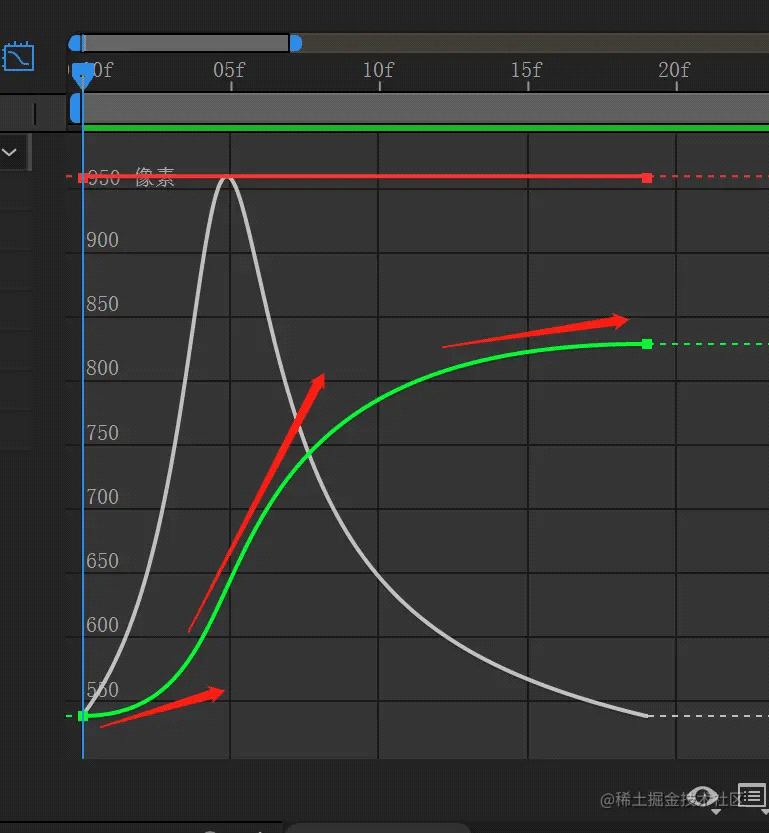This screenshot has height=833, width=769.
Task: Click the Graph Editor icon
Action: (19, 57)
